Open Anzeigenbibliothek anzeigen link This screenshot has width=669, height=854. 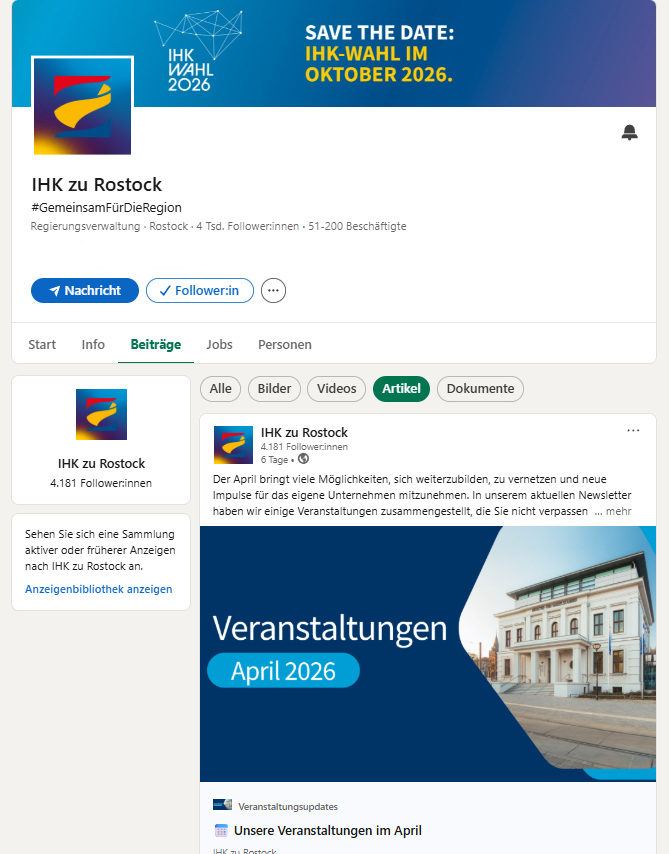(99, 589)
